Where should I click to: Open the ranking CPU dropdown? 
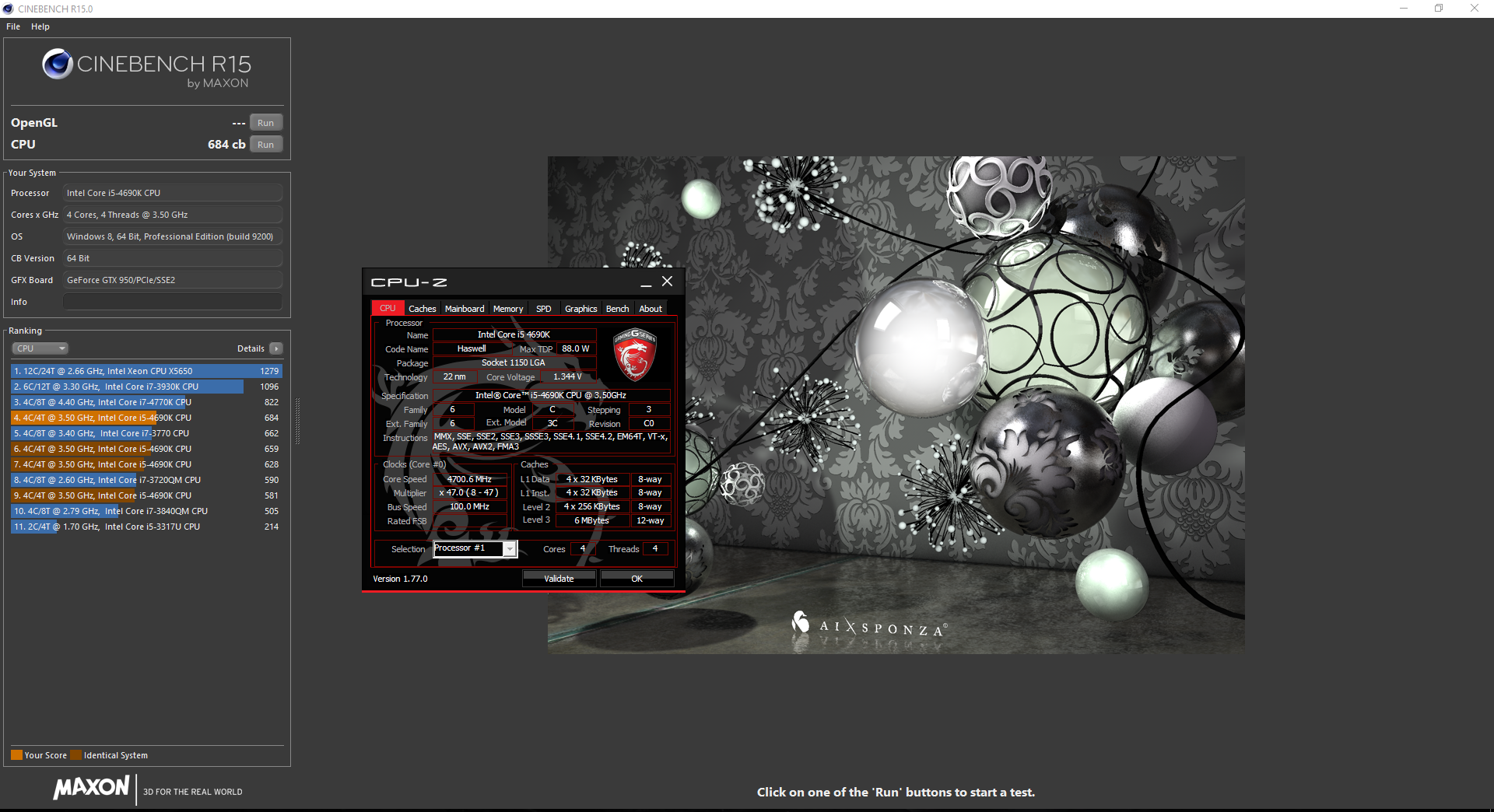(x=40, y=348)
